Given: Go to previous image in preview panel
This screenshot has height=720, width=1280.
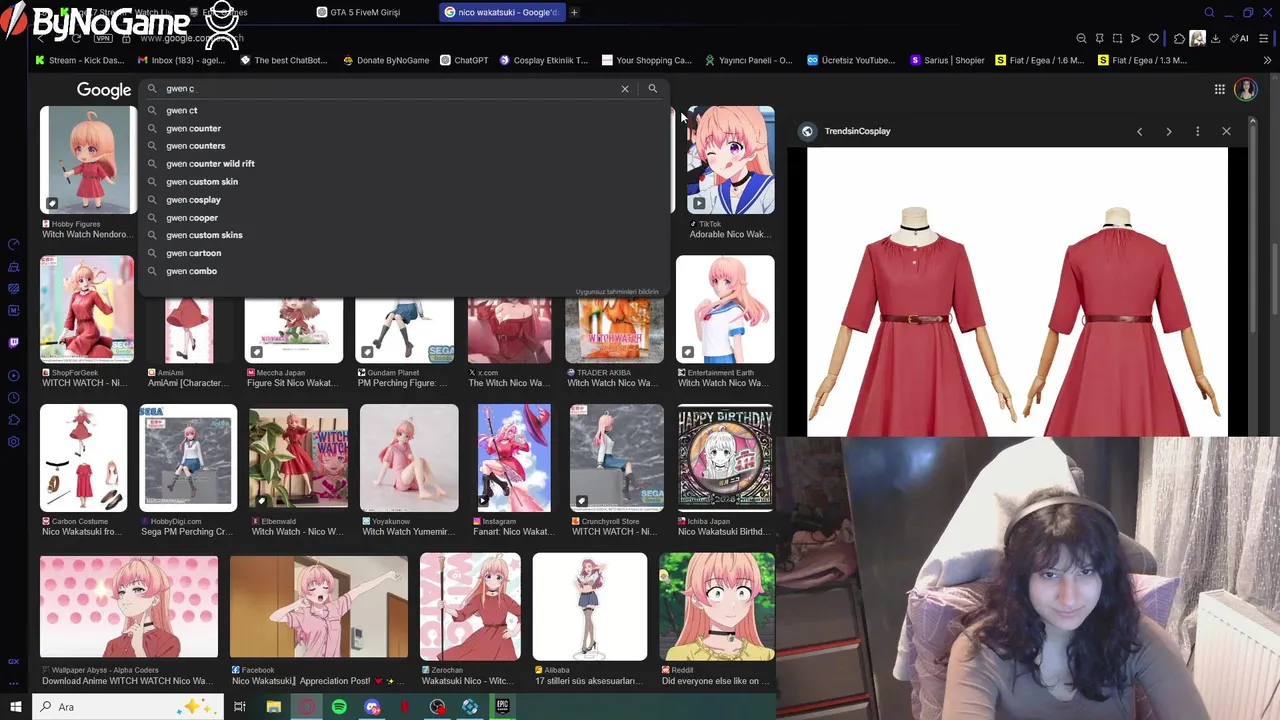Looking at the screenshot, I should (1139, 131).
